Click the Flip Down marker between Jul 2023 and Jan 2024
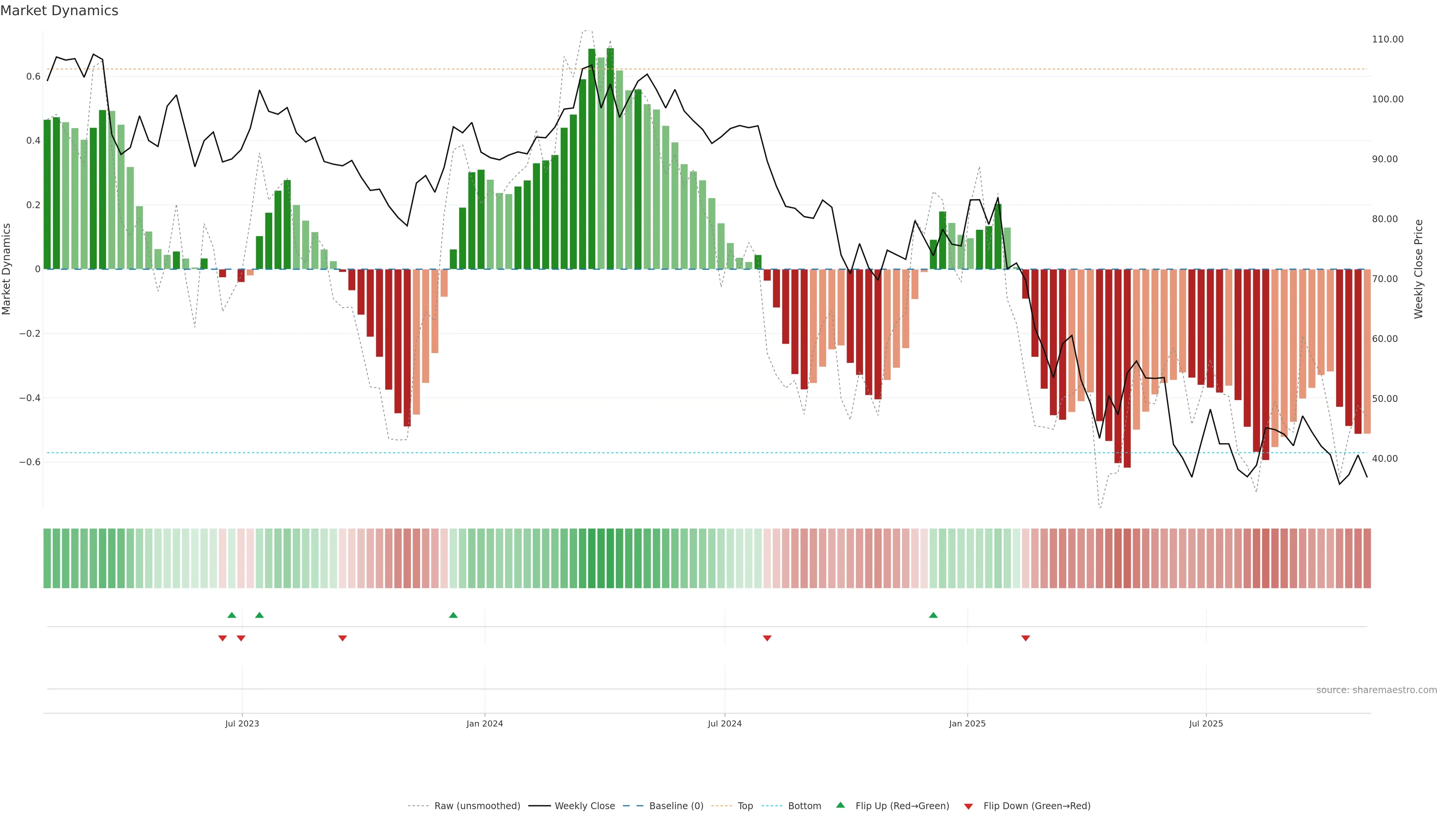 342,638
